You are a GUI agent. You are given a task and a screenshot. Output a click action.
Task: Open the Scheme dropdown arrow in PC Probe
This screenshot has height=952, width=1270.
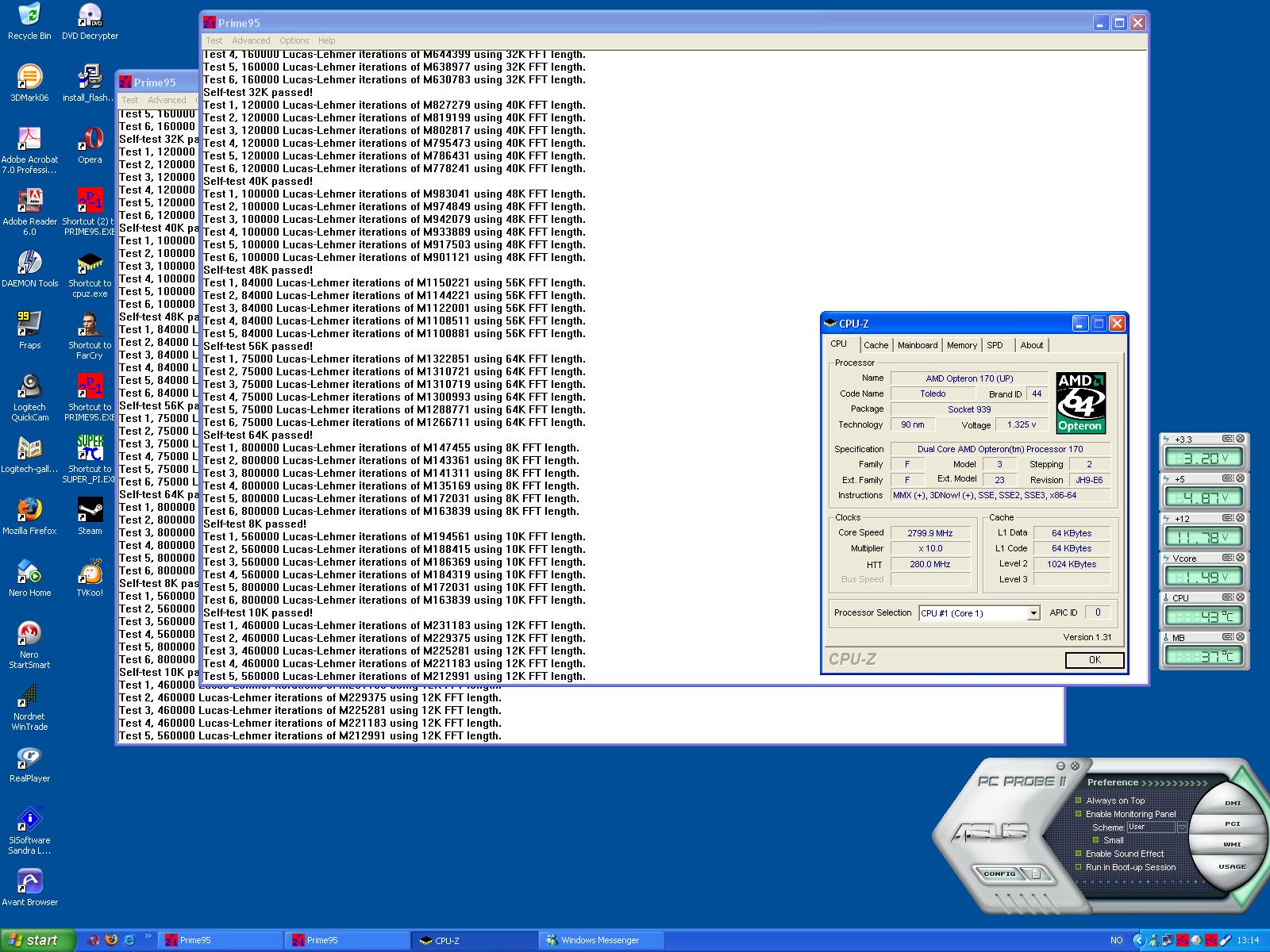(x=1182, y=827)
